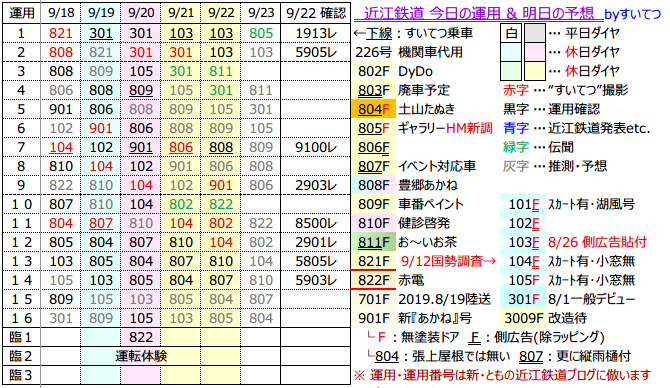
Task: Click red 901 in row 6
Action: coord(100,128)
